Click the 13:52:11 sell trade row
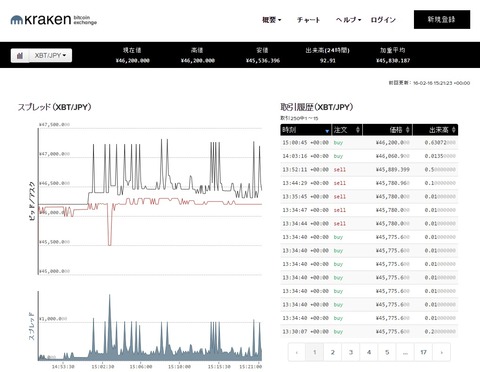 (369, 170)
